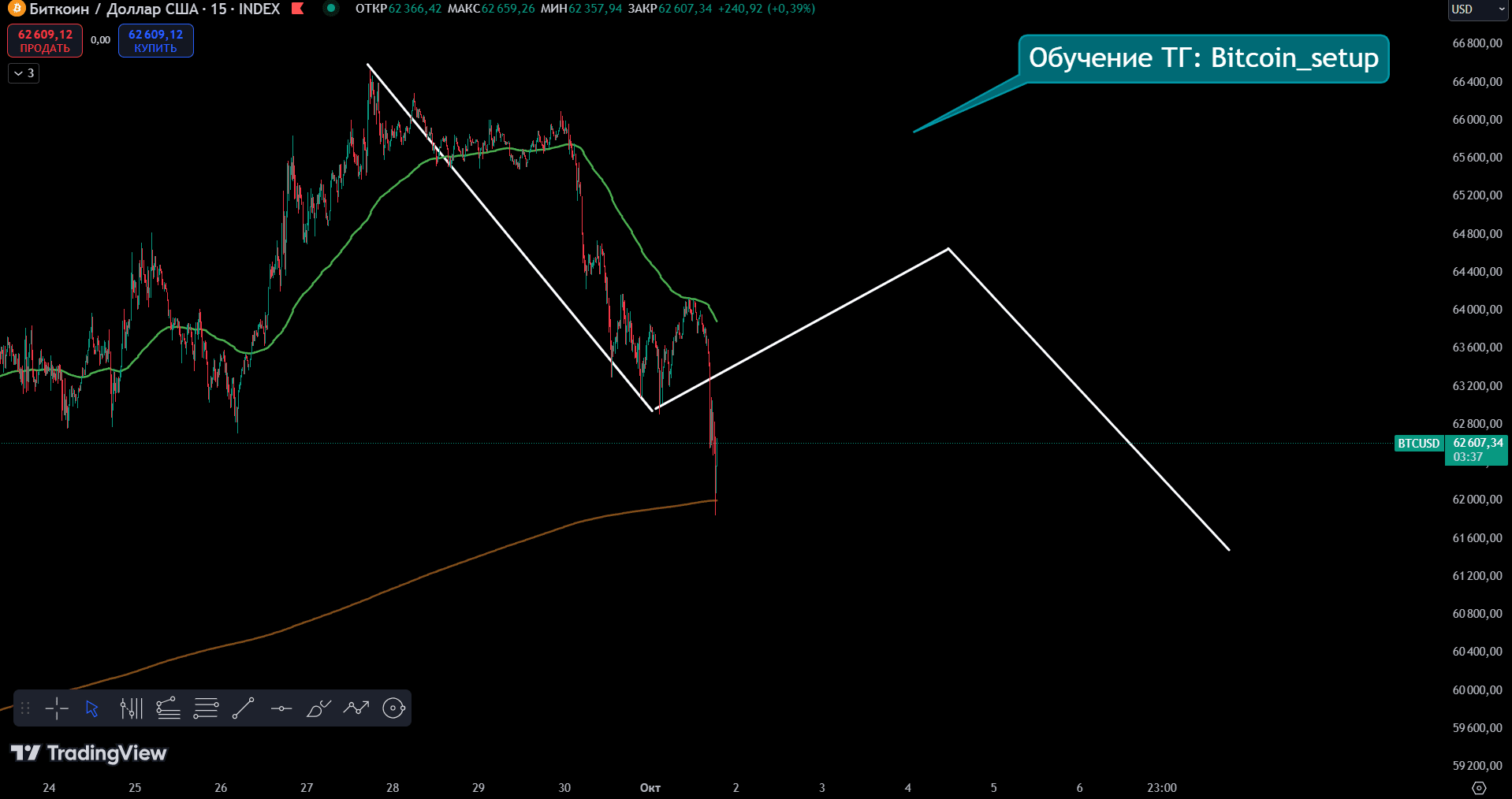Viewport: 1512px width, 799px height.
Task: Click the 60 000,00 price scale label
Action: point(1477,690)
